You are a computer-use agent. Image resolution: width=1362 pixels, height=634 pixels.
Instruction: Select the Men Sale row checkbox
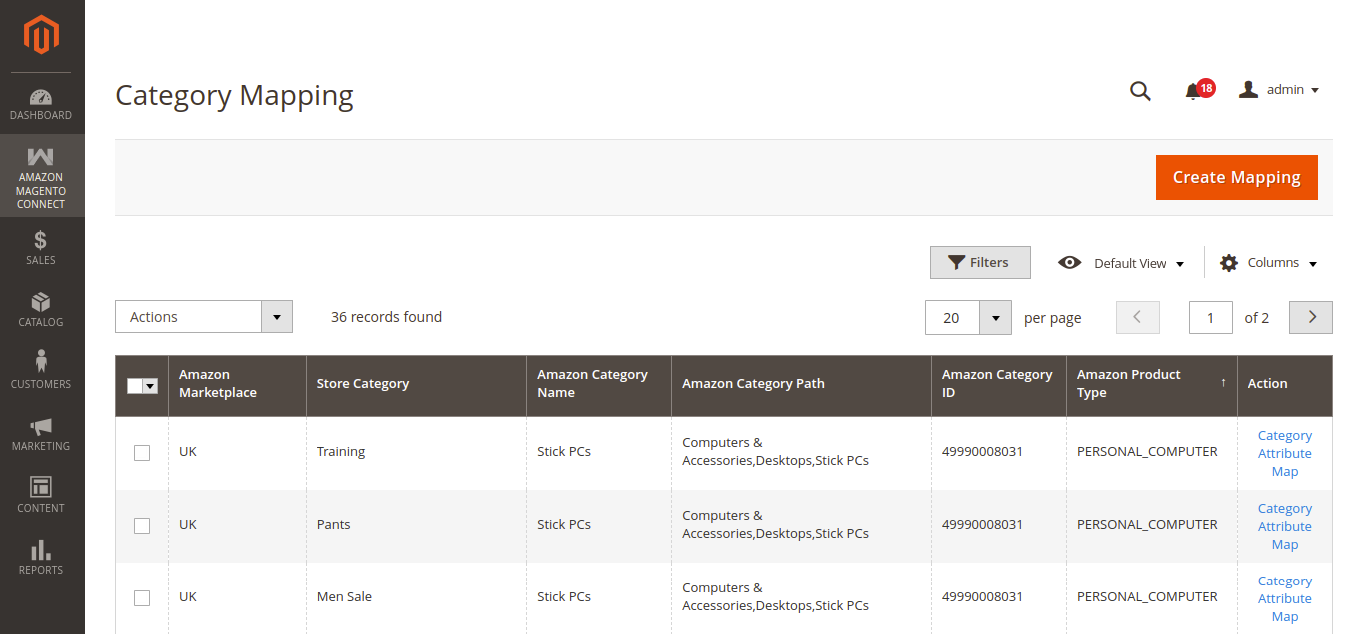[x=142, y=598]
